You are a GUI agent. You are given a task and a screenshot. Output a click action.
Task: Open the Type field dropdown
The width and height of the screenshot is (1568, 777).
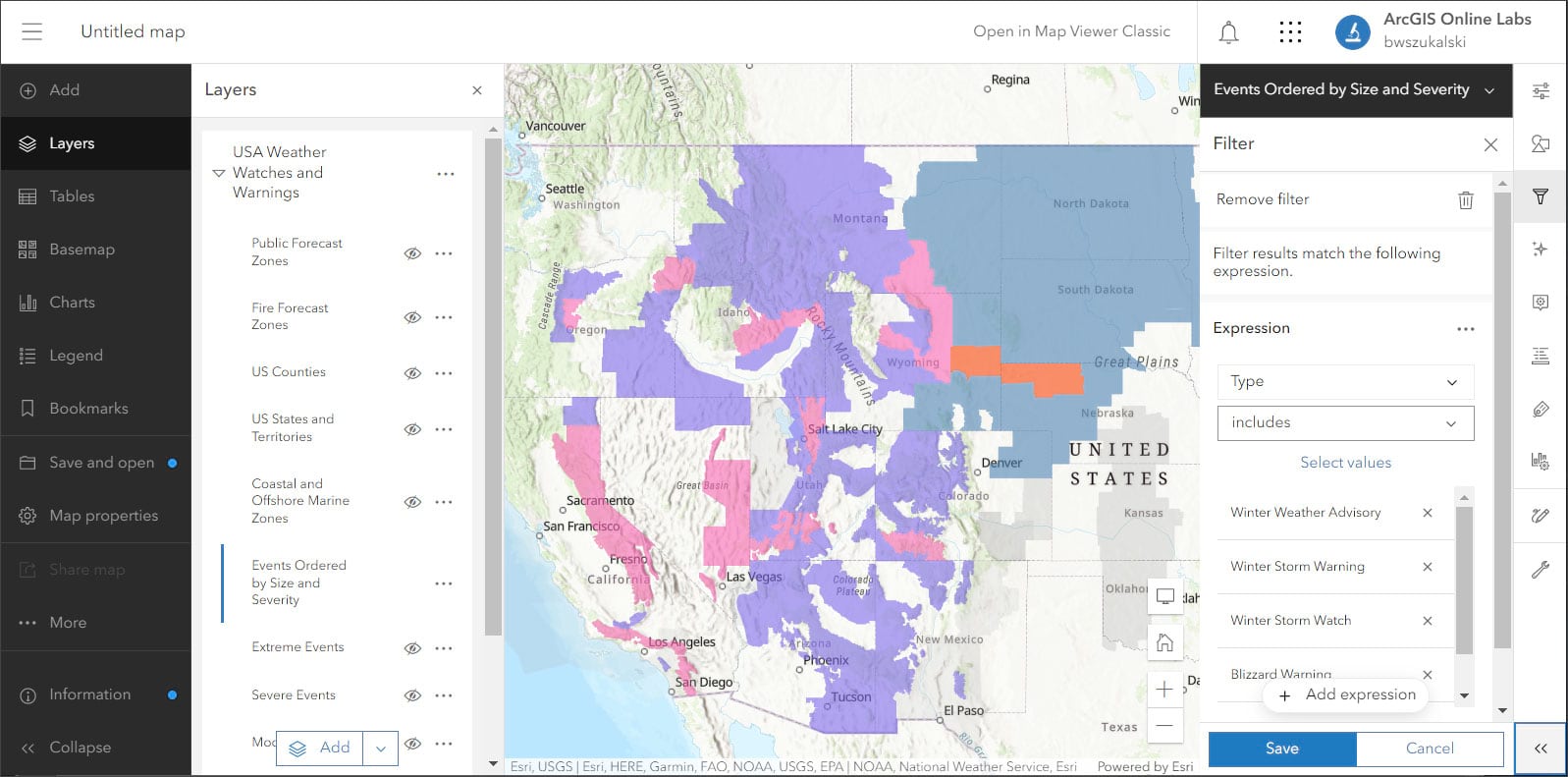tap(1345, 382)
